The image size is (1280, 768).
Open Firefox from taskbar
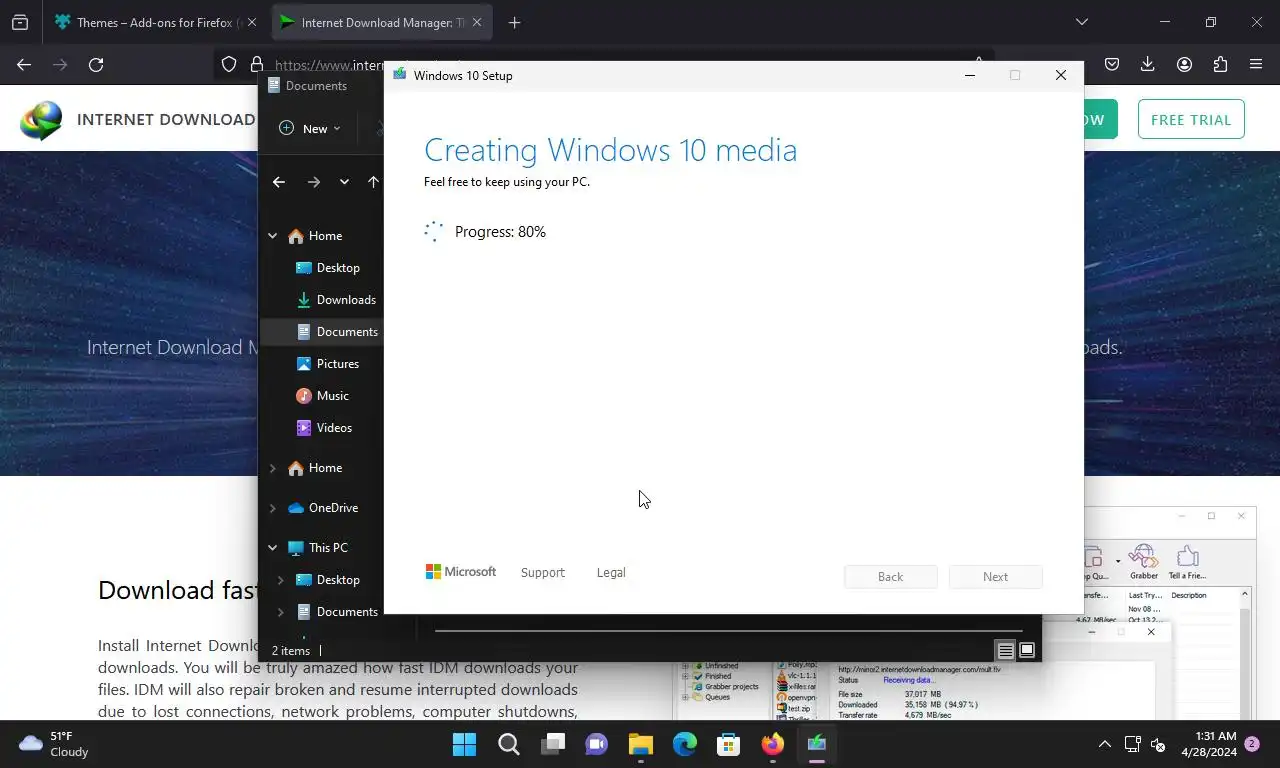[x=772, y=744]
